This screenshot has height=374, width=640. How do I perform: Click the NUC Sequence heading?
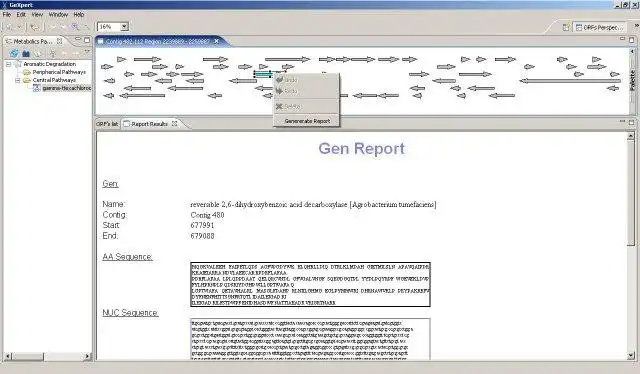pos(130,313)
